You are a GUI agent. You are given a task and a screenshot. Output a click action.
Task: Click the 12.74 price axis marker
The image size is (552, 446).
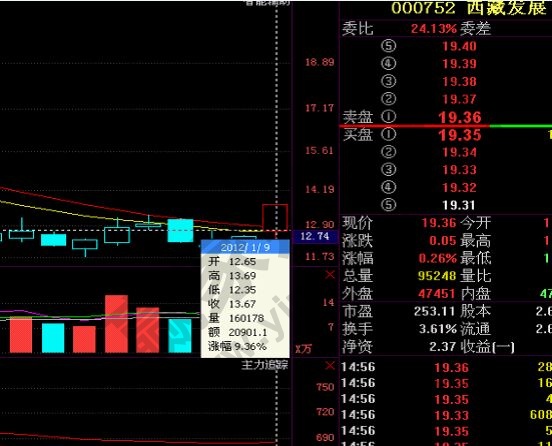pyautogui.click(x=314, y=236)
